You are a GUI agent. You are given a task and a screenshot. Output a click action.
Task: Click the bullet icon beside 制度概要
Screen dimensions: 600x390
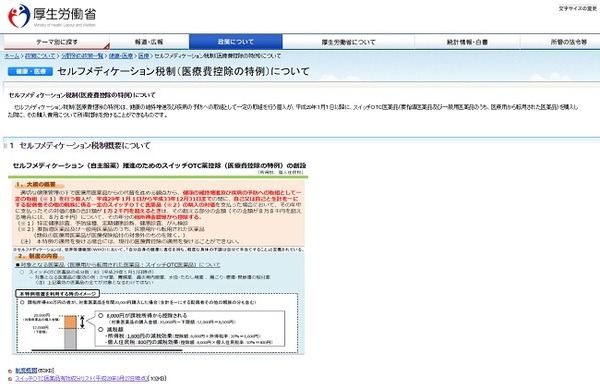[x=10, y=371]
